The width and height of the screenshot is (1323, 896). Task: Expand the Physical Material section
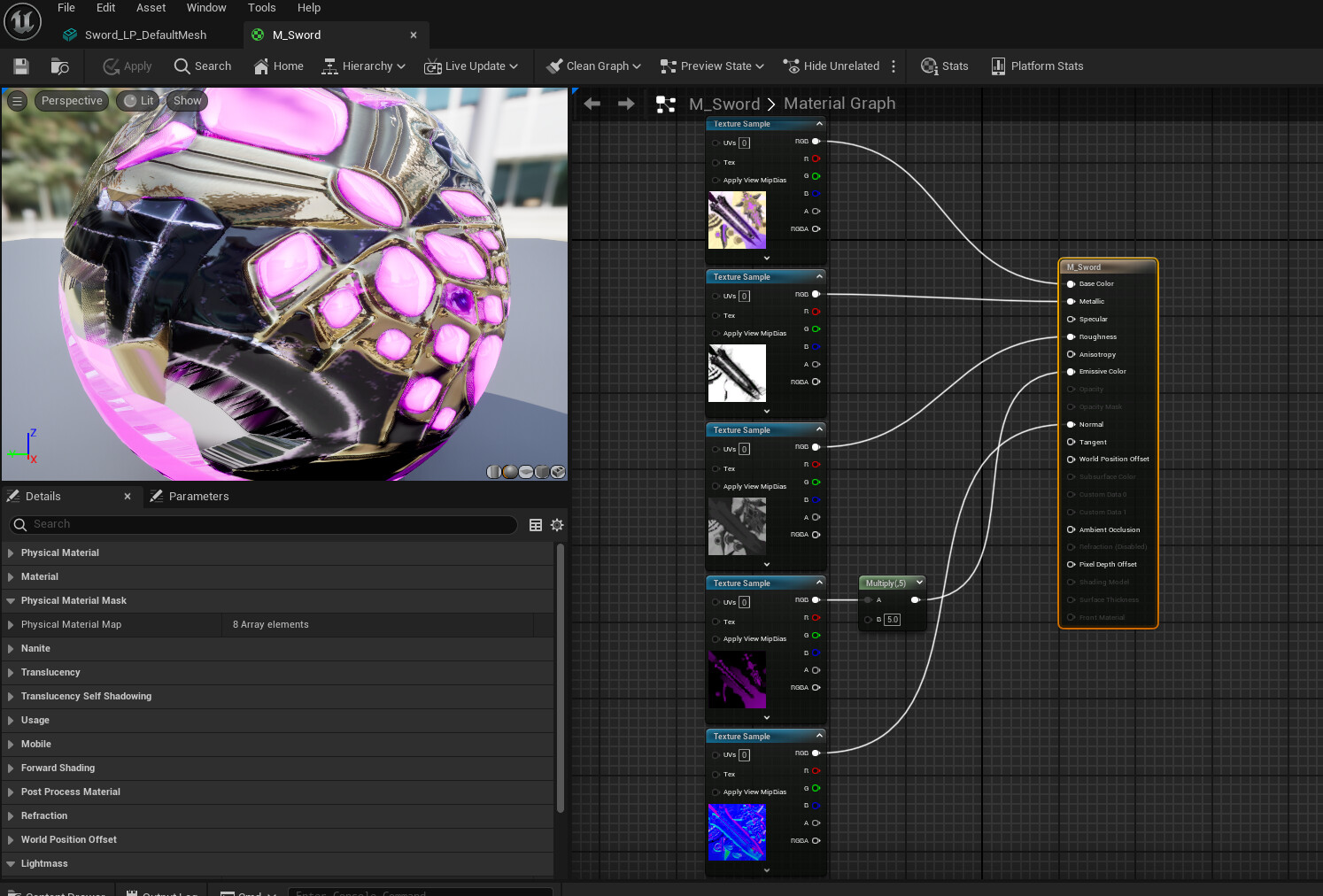[x=11, y=553]
